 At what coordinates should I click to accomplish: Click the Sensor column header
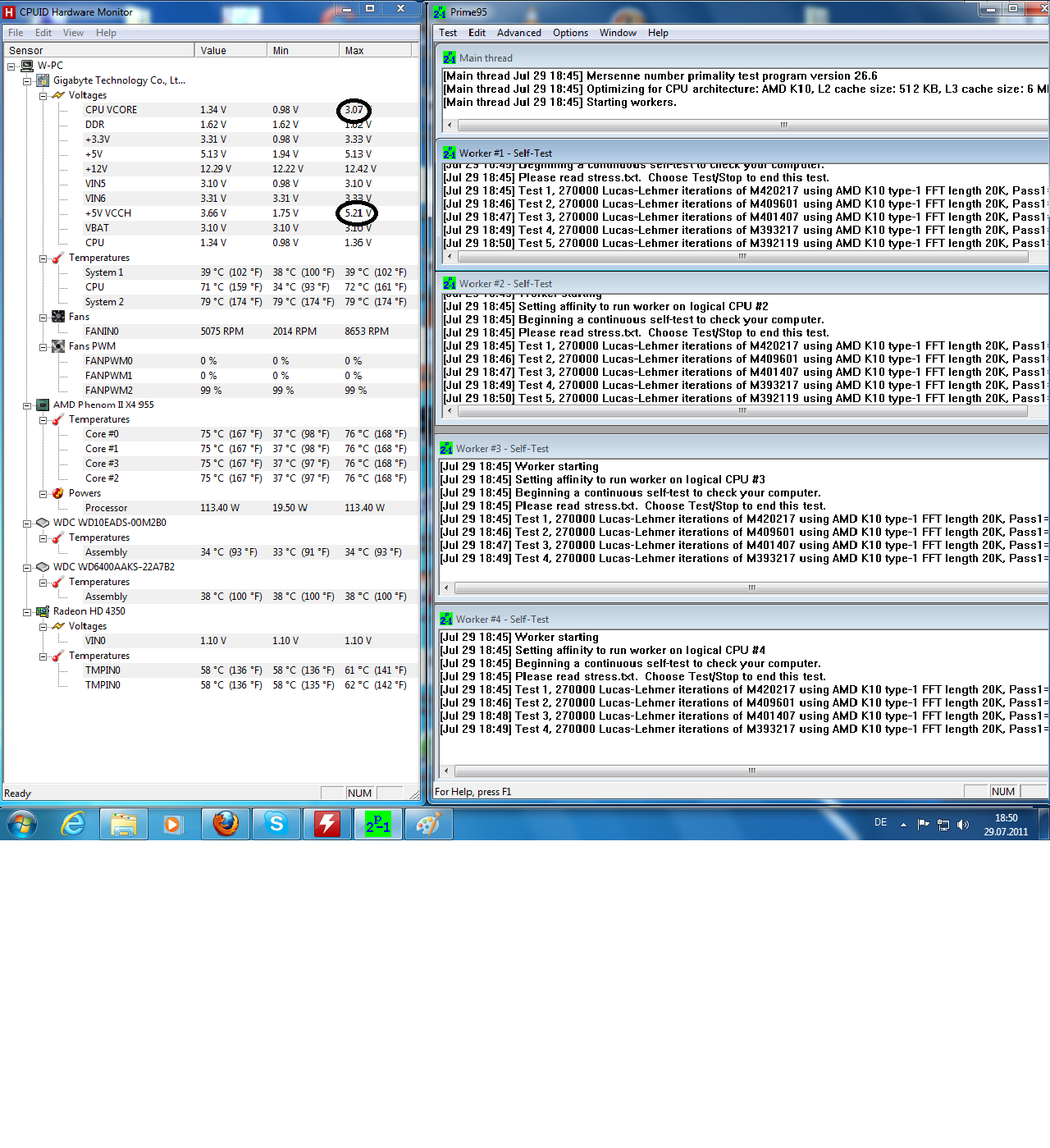[x=98, y=50]
